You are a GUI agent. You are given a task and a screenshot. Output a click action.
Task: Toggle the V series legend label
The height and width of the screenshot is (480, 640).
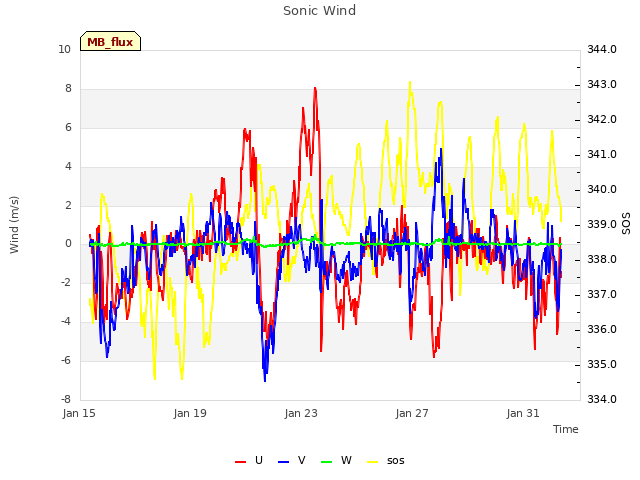[x=302, y=460]
